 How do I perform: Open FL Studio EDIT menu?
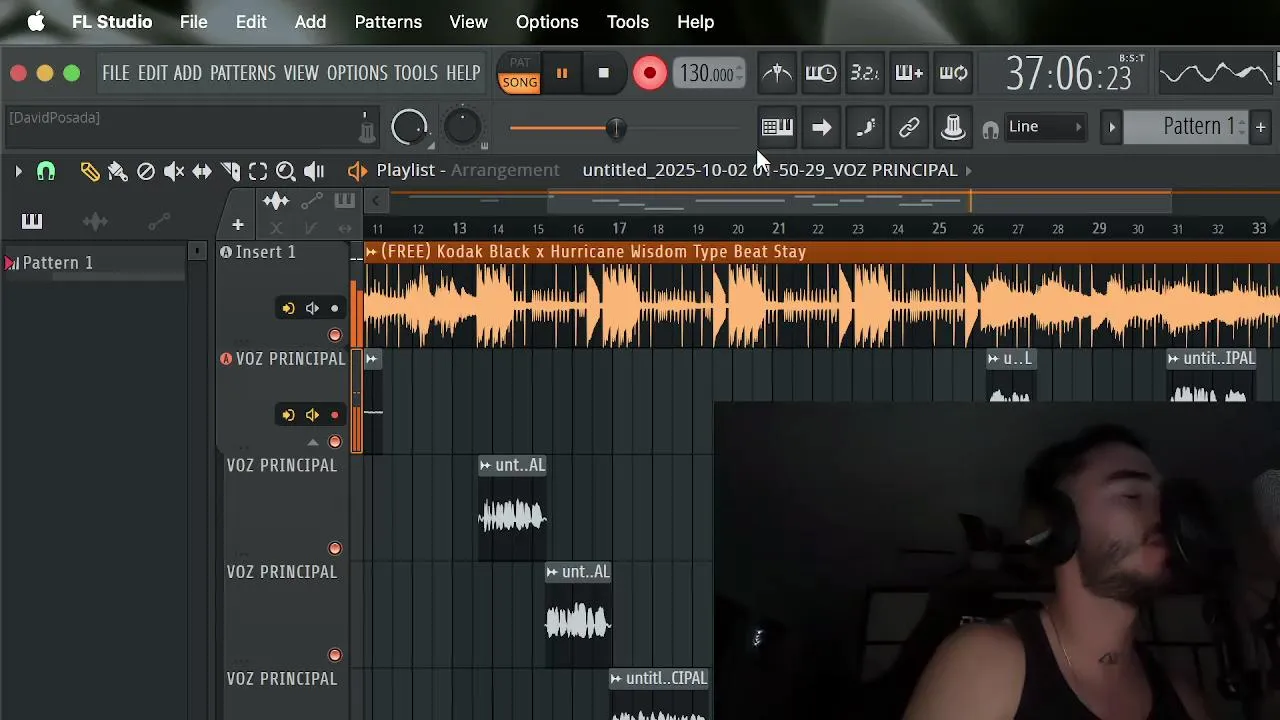(153, 73)
